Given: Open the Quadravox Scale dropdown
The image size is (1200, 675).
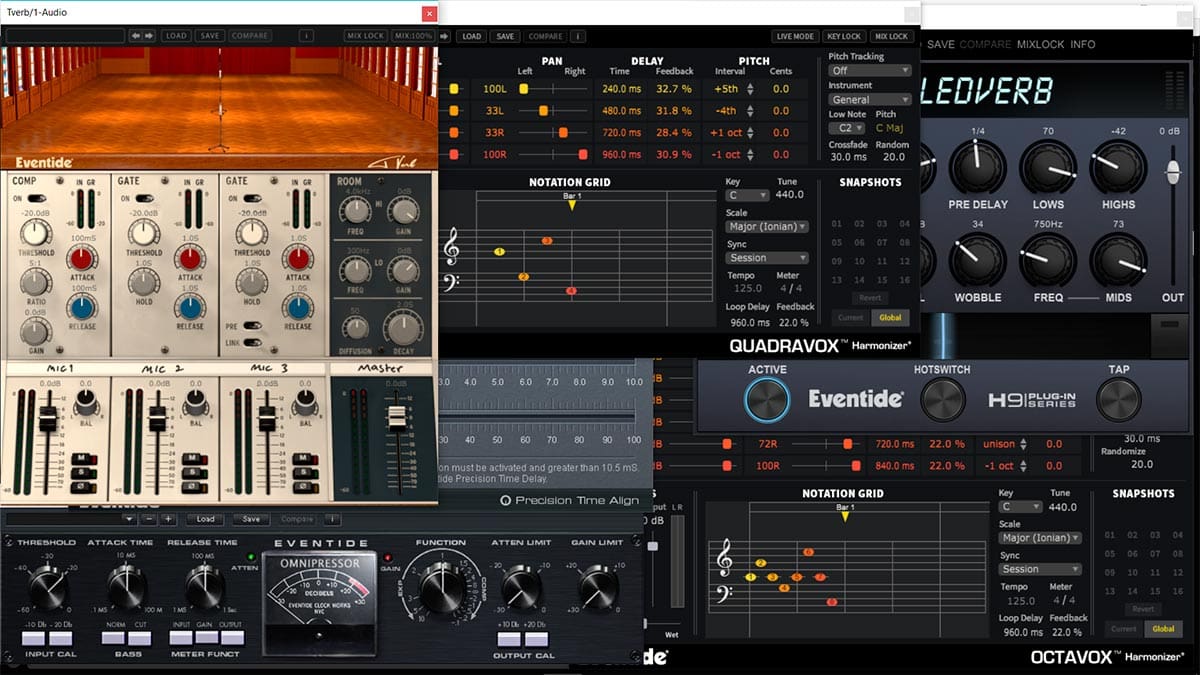Looking at the screenshot, I should click(x=768, y=227).
